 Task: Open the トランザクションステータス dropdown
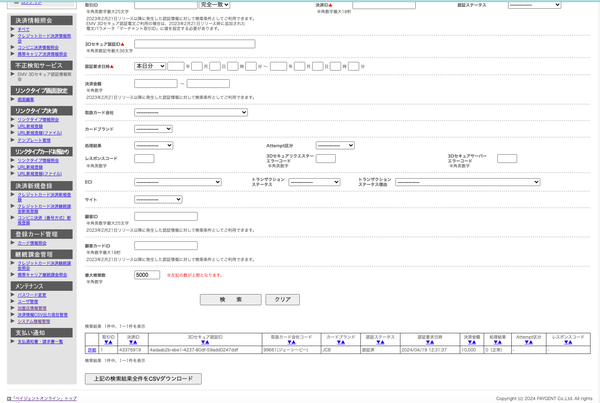pyautogui.click(x=314, y=182)
